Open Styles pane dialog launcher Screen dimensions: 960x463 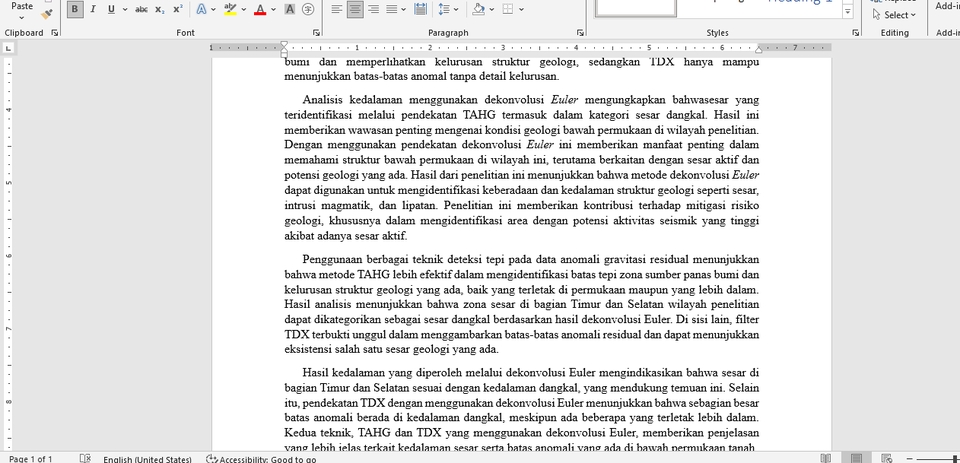coord(855,32)
